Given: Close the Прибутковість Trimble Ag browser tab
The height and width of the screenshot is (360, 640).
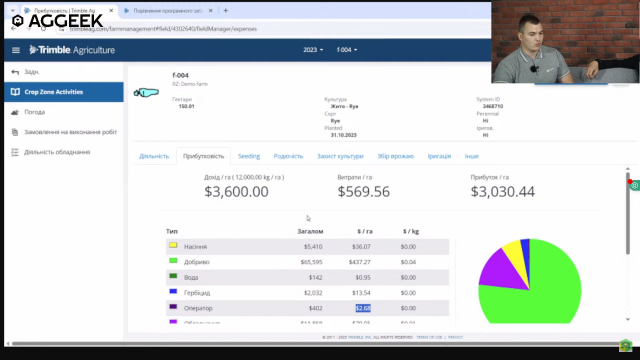Looking at the screenshot, I should (111, 11).
